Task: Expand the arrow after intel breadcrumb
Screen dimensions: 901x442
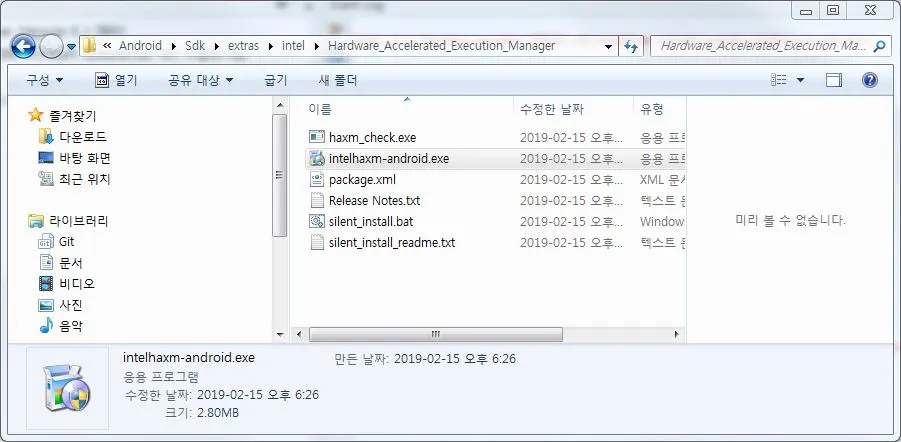Action: [317, 46]
